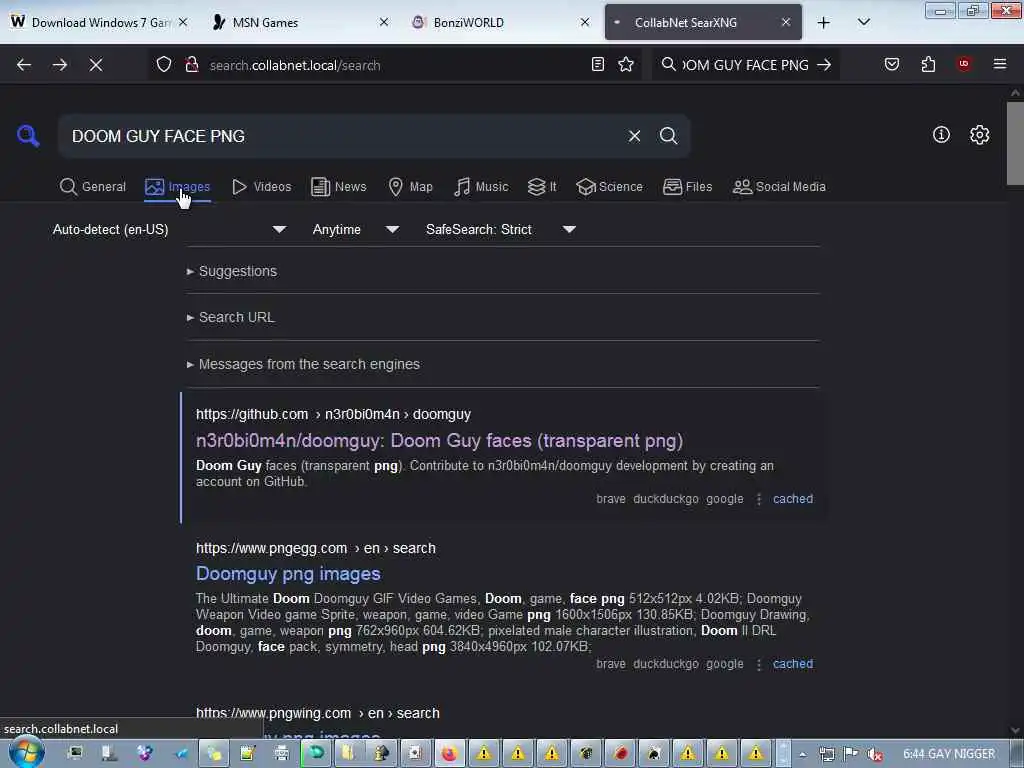Switch to the Videos category
The height and width of the screenshot is (768, 1024).
pos(262,187)
